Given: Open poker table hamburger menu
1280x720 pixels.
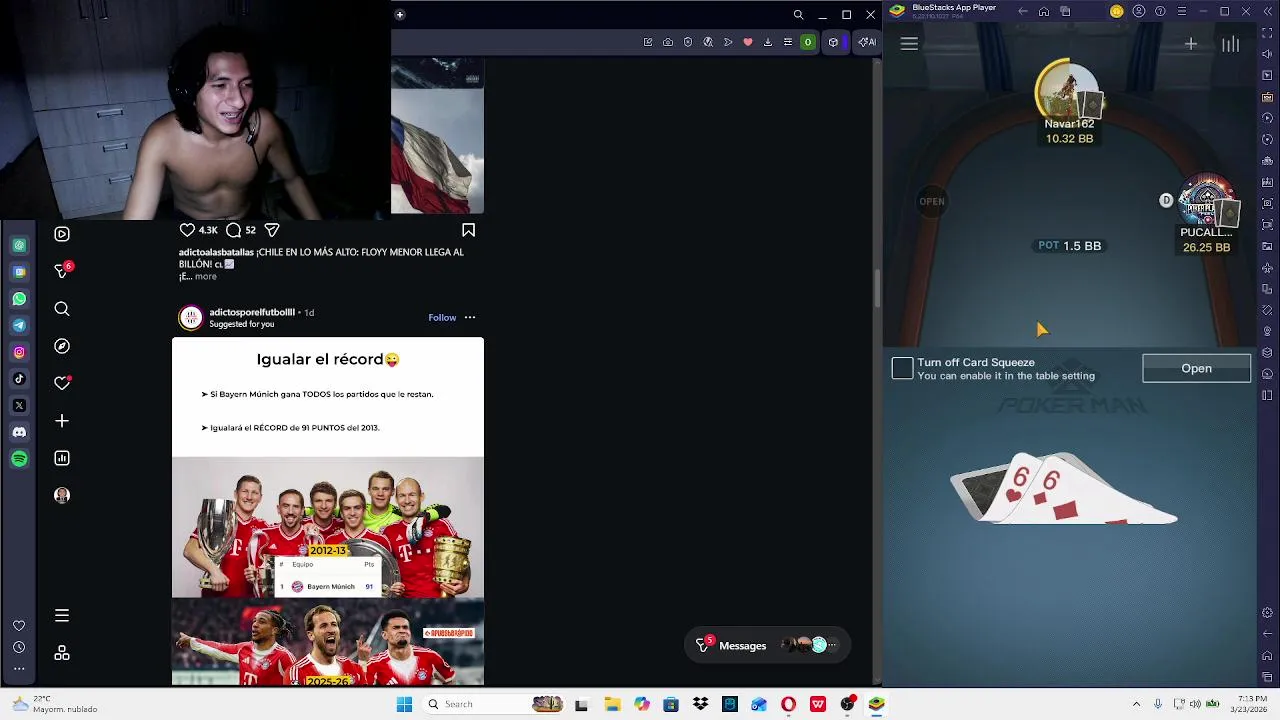Looking at the screenshot, I should (x=909, y=43).
